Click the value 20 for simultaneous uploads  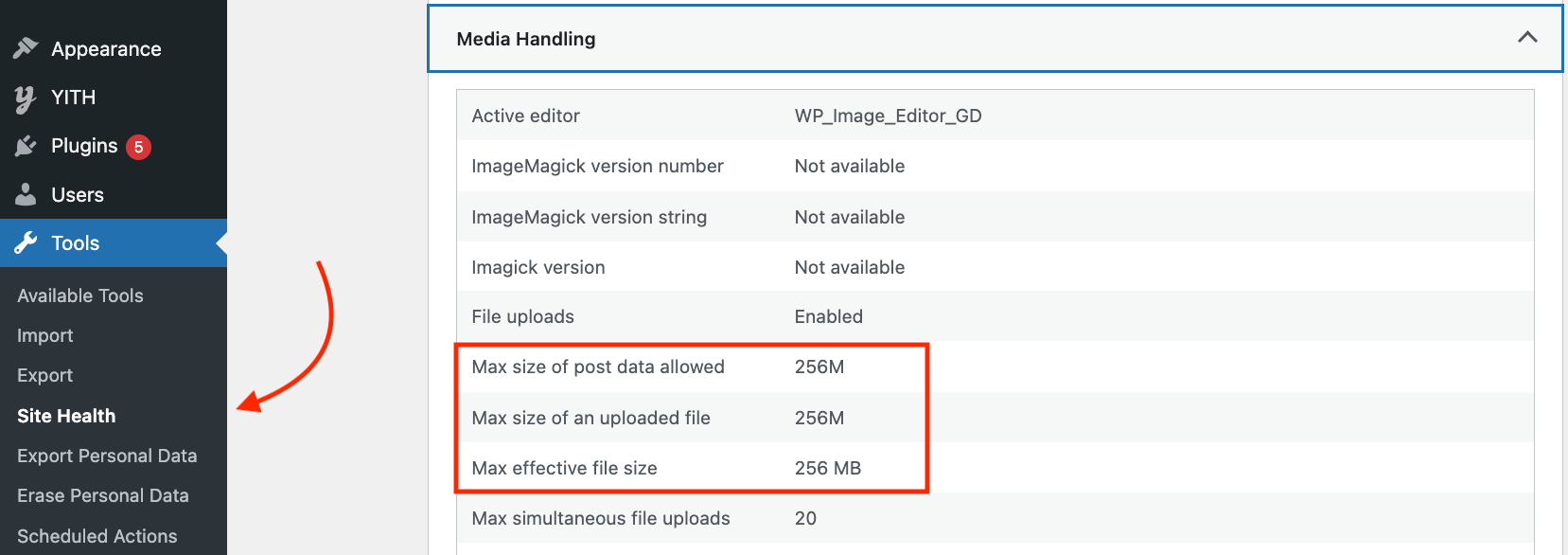805,518
